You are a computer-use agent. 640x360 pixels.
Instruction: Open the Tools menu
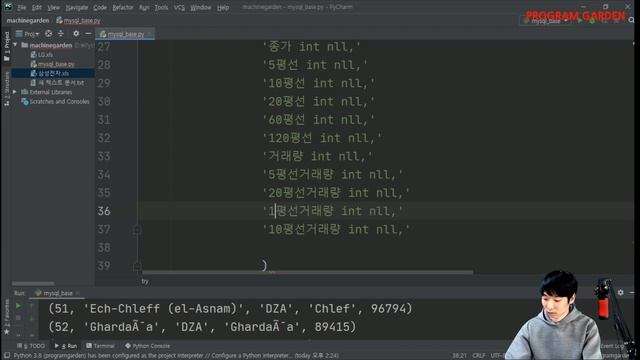pos(161,7)
